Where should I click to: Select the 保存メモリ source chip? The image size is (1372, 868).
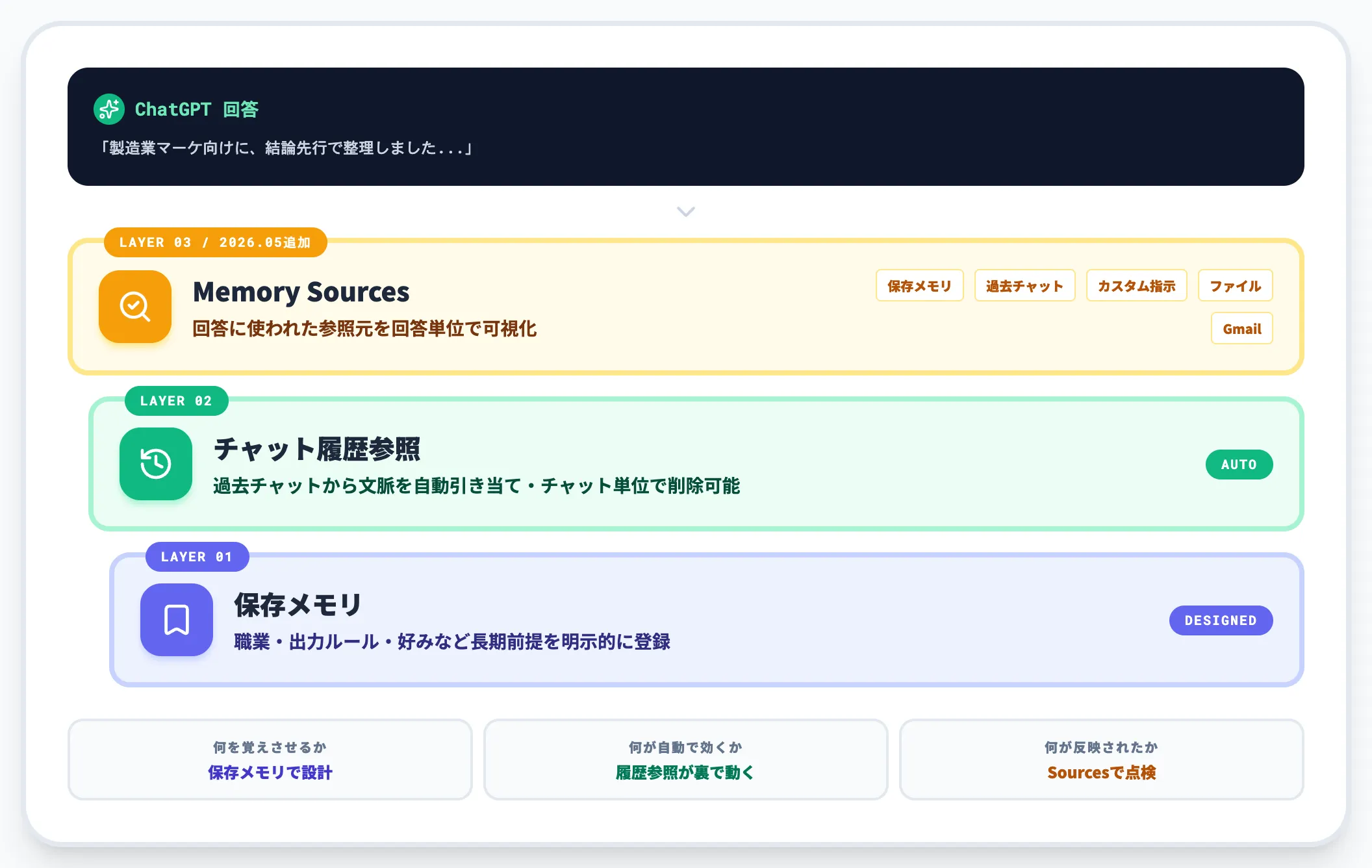[x=919, y=286]
